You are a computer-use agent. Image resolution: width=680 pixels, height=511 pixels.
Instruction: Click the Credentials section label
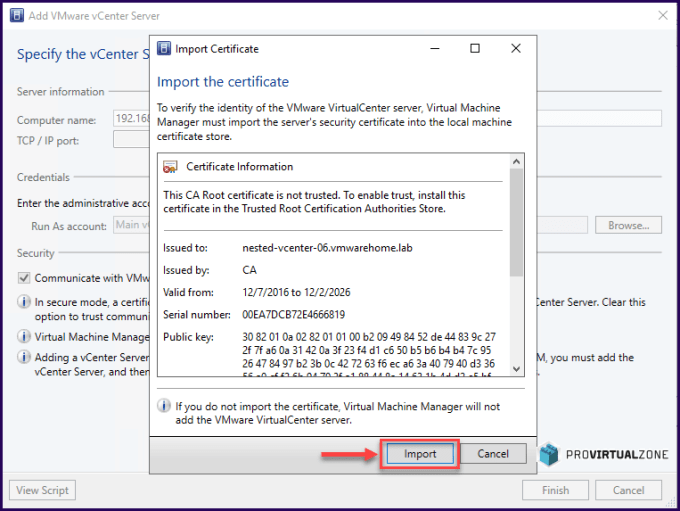43,177
